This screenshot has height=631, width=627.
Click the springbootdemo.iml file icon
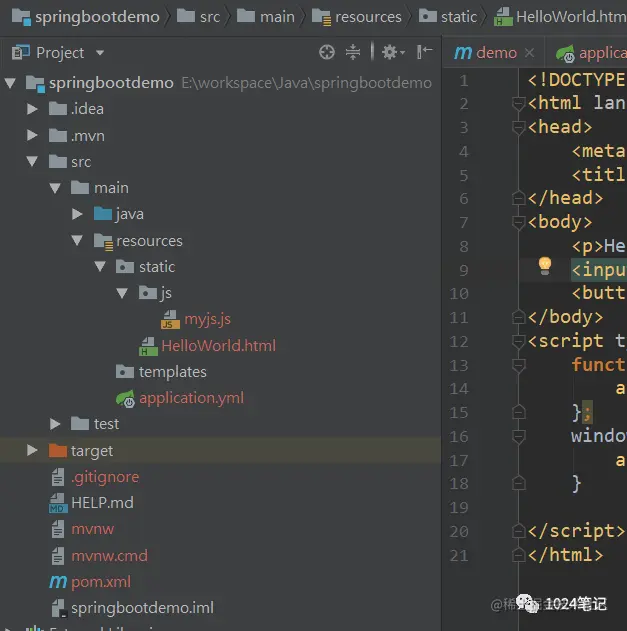[59, 608]
